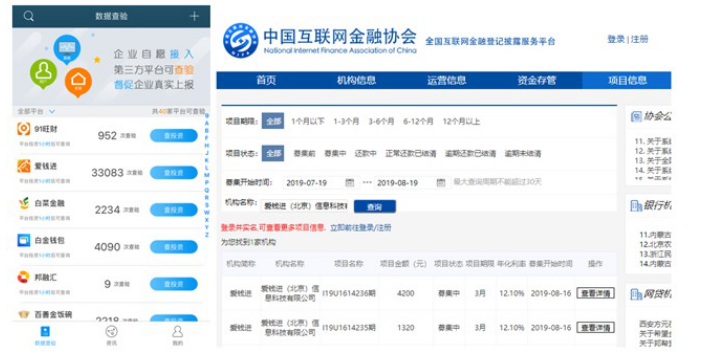Click the 登录 link at top right
The image size is (710, 361).
coord(616,39)
